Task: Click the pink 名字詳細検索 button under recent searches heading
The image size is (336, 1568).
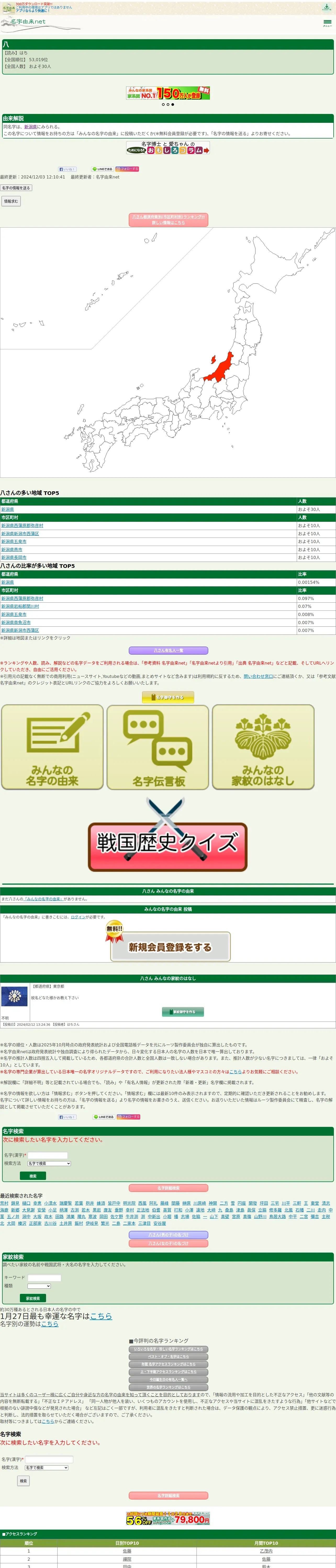Action: 168,1188
